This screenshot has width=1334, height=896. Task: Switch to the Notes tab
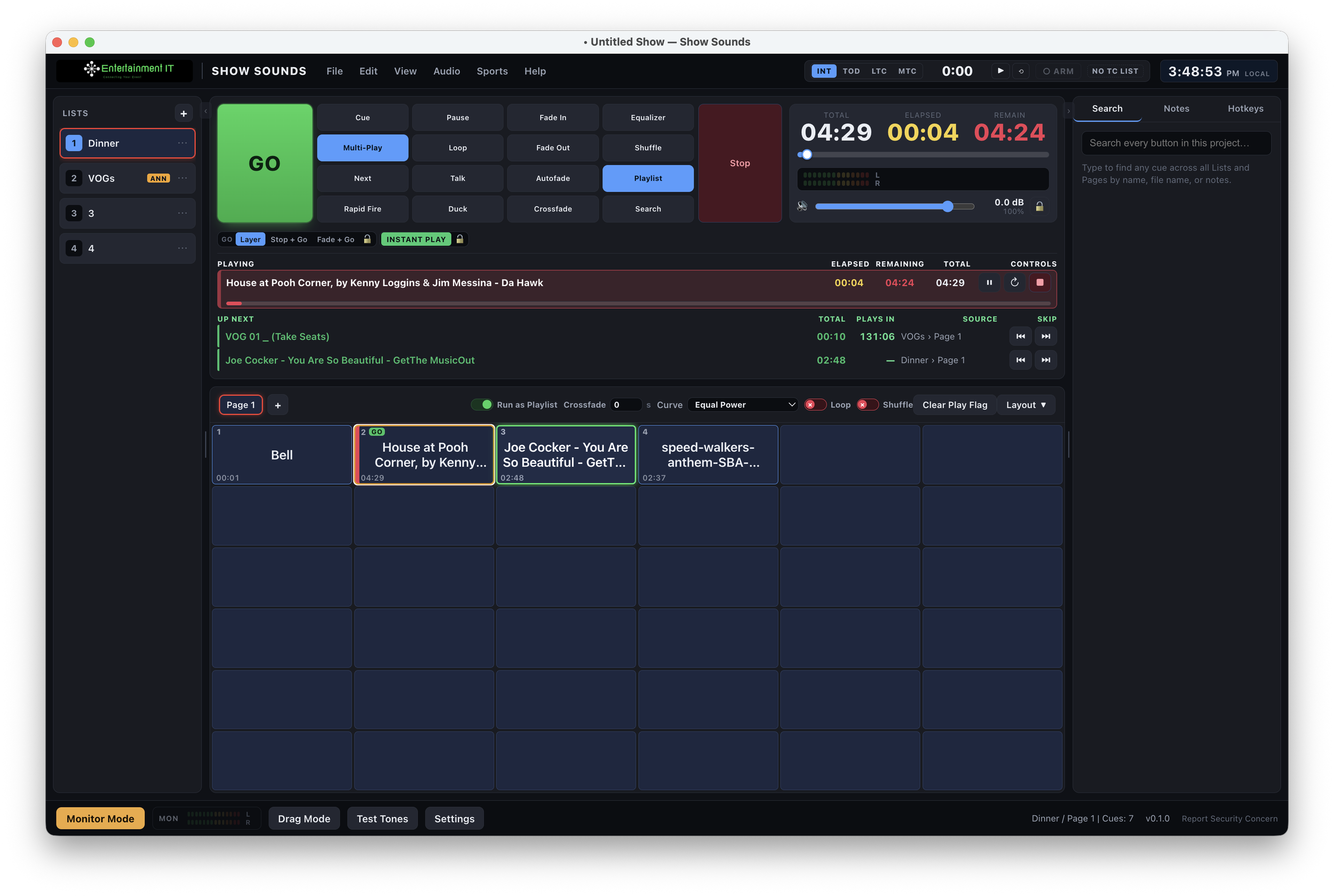pyautogui.click(x=1176, y=108)
